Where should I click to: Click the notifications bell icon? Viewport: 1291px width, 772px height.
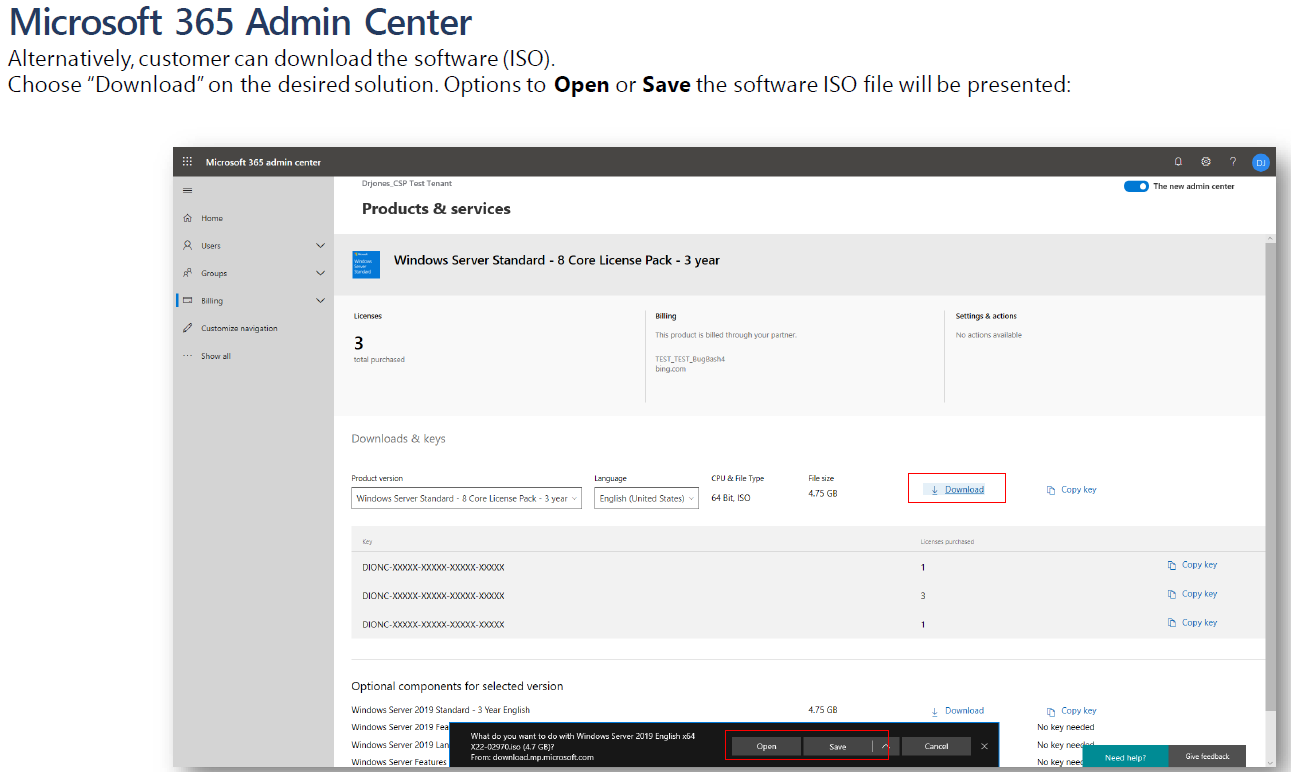tap(1178, 162)
